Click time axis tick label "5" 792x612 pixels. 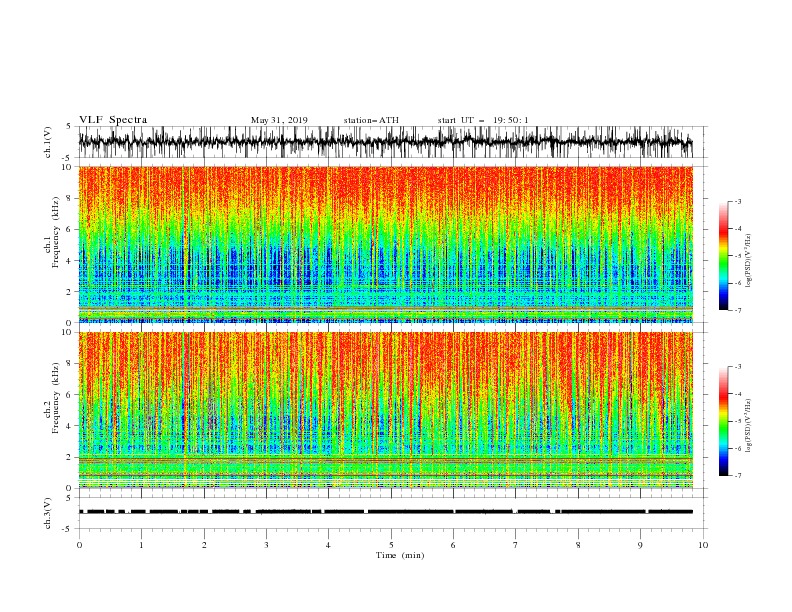point(391,545)
